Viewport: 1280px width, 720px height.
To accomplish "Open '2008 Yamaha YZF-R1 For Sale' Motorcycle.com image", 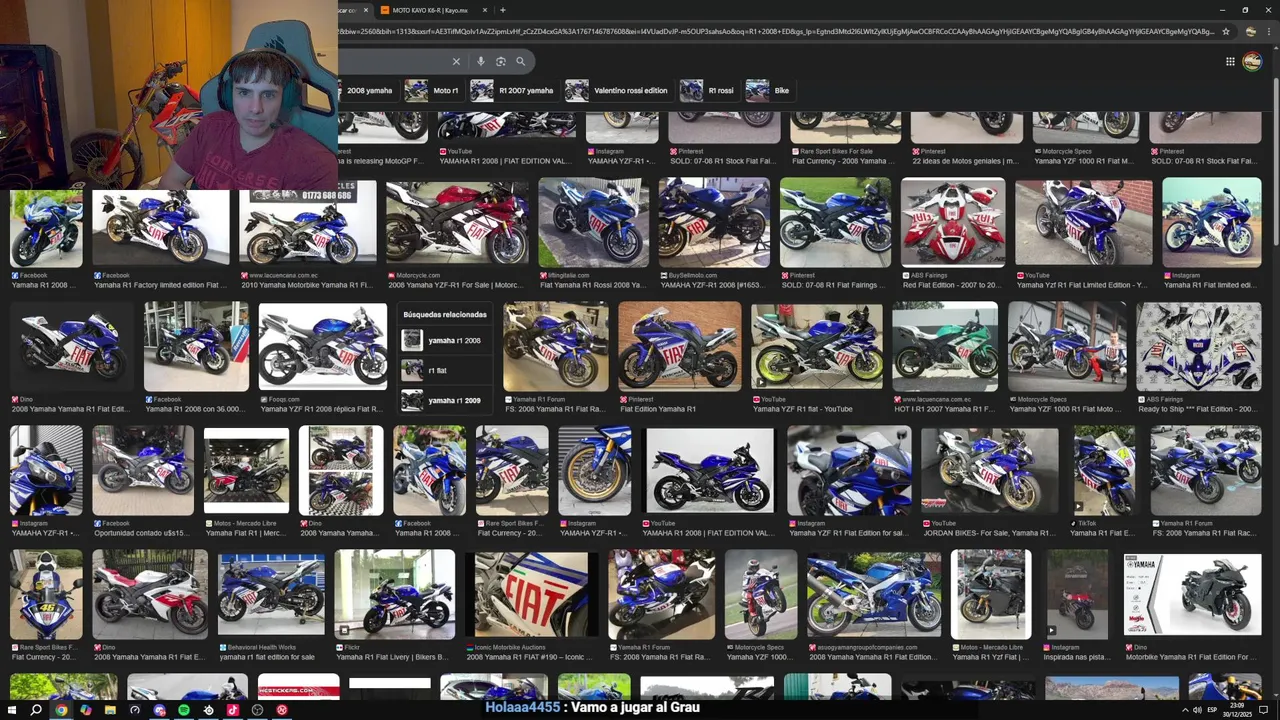I will [456, 224].
